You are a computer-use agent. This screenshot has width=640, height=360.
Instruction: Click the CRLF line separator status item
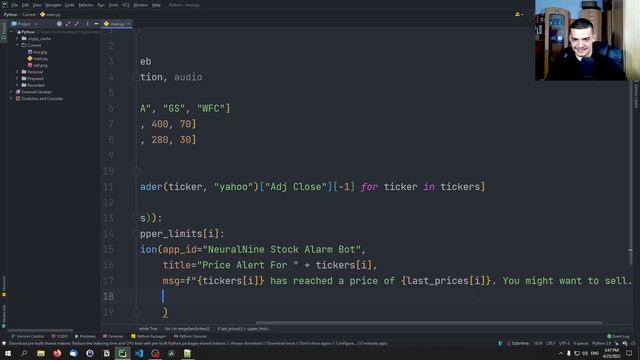point(551,344)
